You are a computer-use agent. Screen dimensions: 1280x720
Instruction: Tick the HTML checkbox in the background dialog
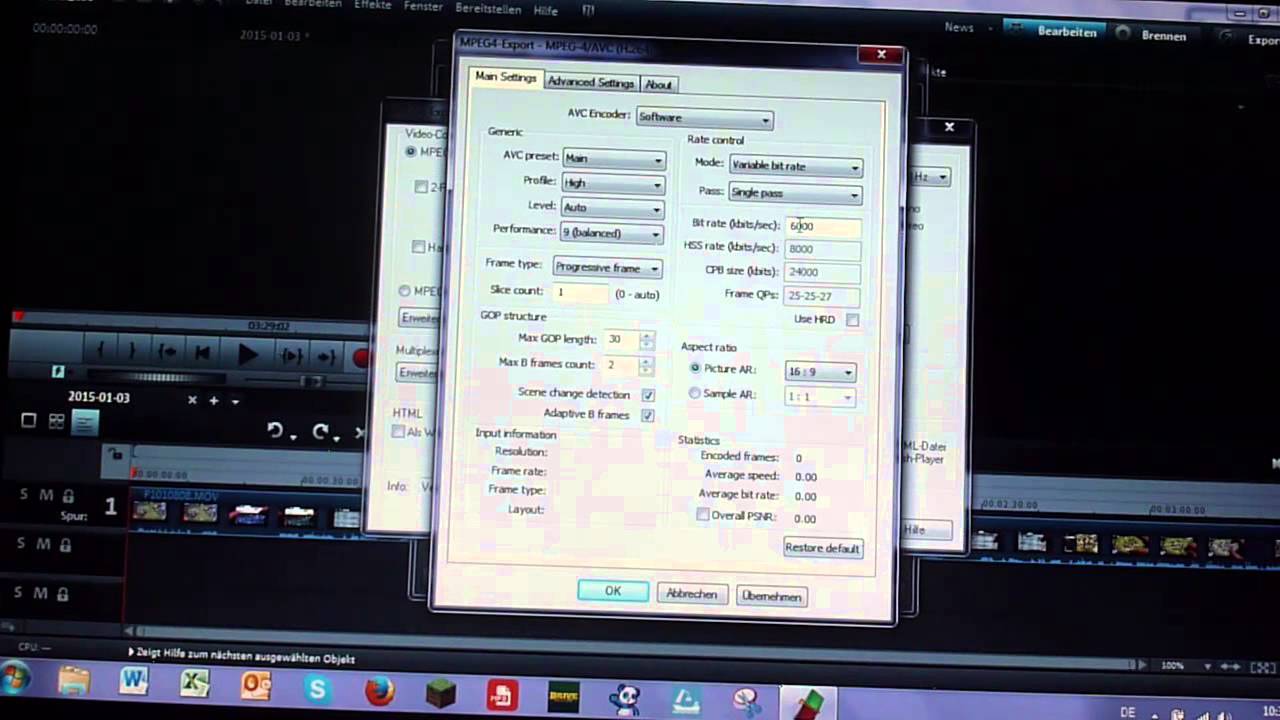click(x=398, y=432)
